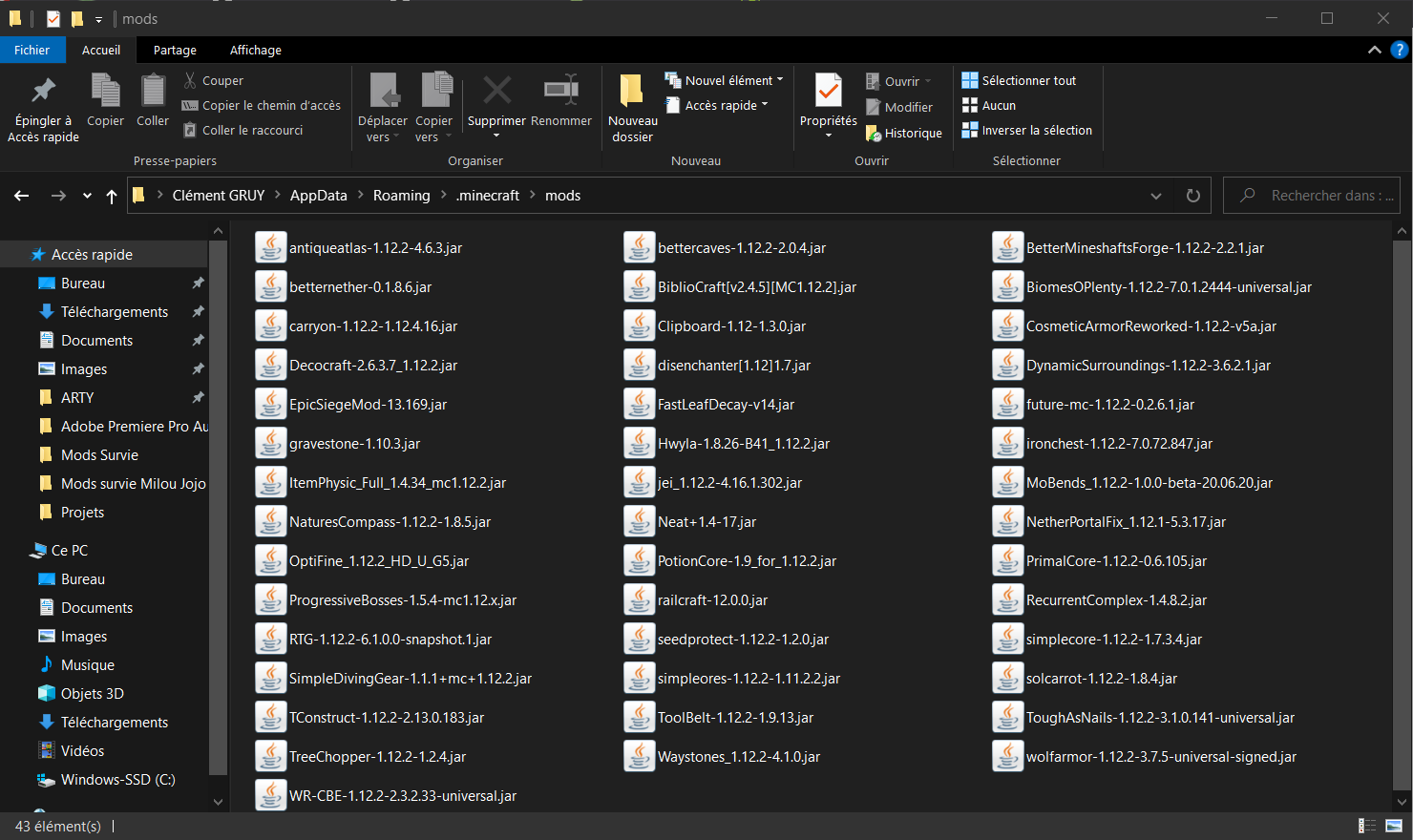Click the Copier ribbon icon
Image resolution: width=1413 pixels, height=840 pixels.
[x=105, y=91]
